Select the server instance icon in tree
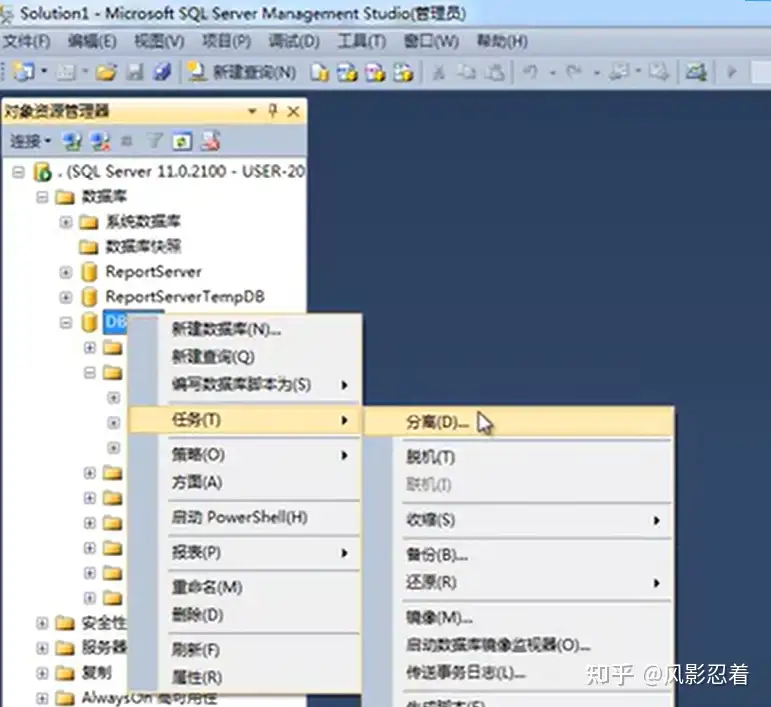Screen dimensions: 771x707 (42, 172)
